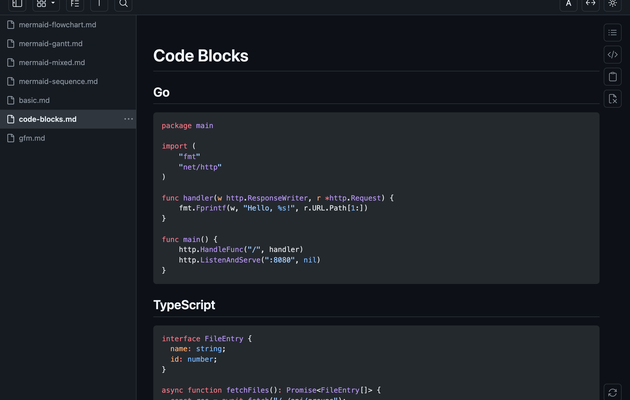Click 'package main' code line

[x=187, y=126]
